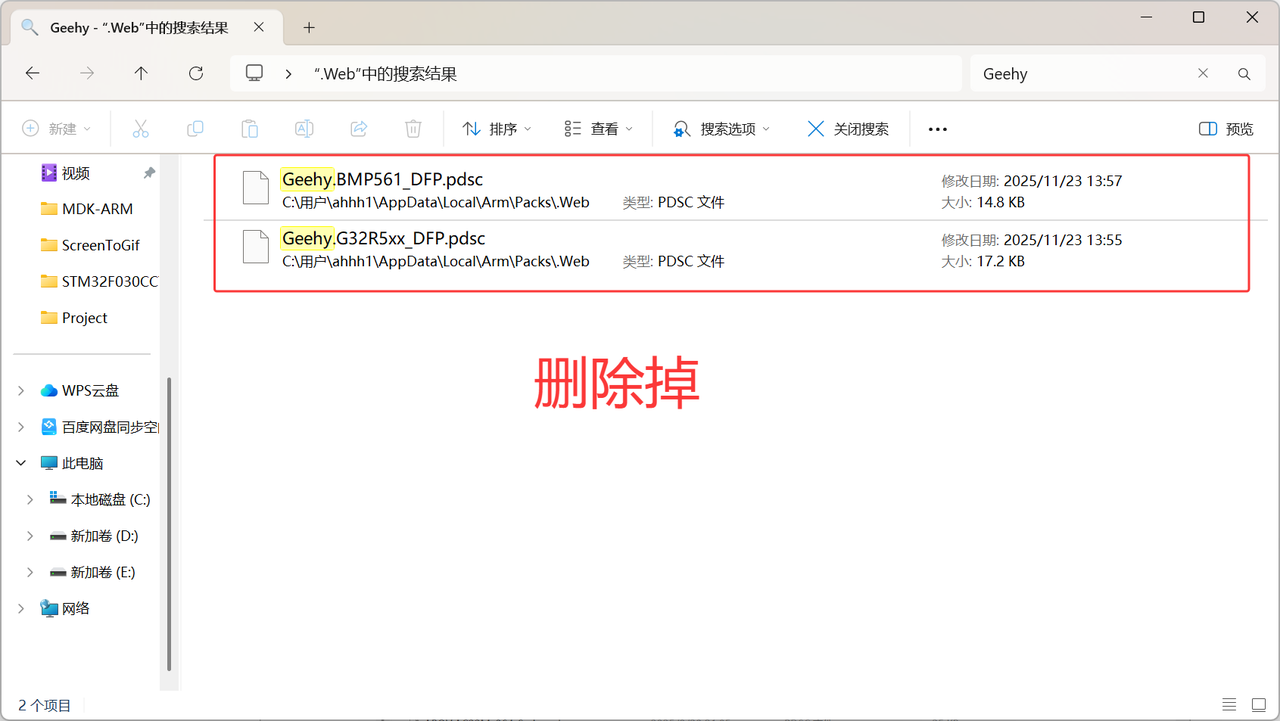This screenshot has width=1280, height=721.
Task: Click the Copy icon in the toolbar
Action: (195, 129)
